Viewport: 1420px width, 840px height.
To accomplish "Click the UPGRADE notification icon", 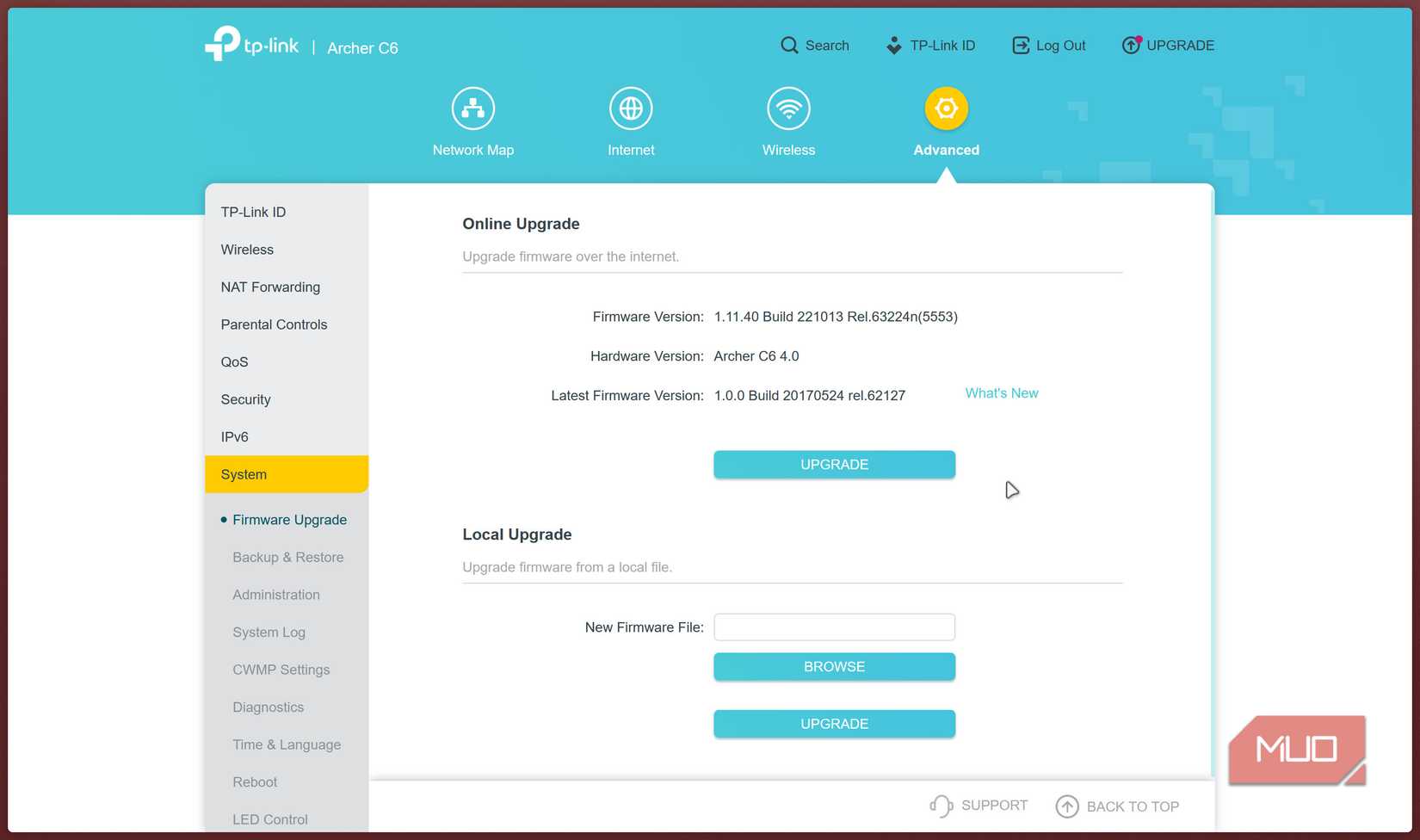I will pyautogui.click(x=1130, y=45).
